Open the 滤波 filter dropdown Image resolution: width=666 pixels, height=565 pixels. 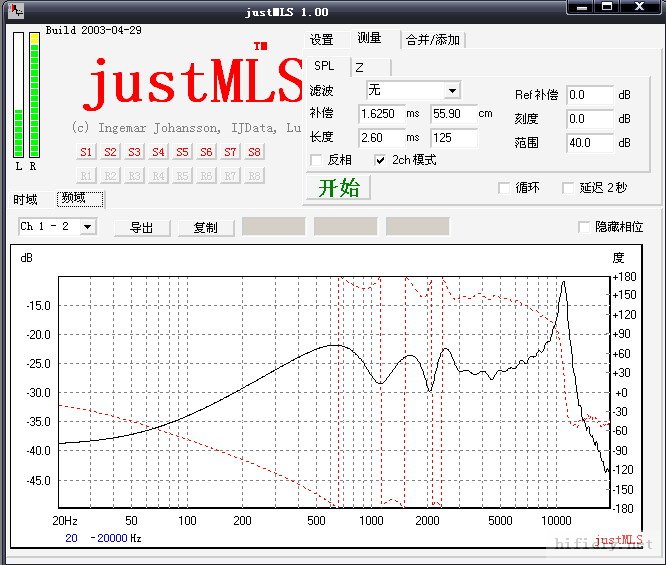click(452, 91)
